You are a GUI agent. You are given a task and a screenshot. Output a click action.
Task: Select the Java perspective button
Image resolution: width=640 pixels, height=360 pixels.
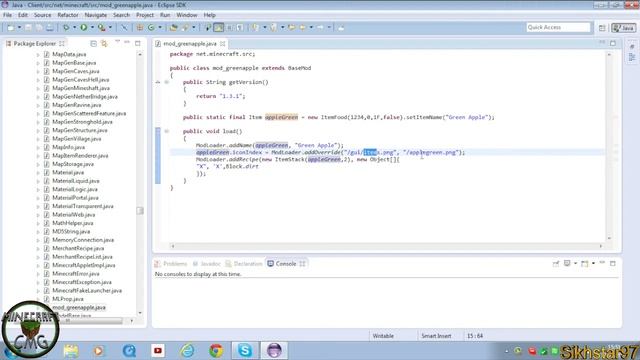click(x=623, y=27)
